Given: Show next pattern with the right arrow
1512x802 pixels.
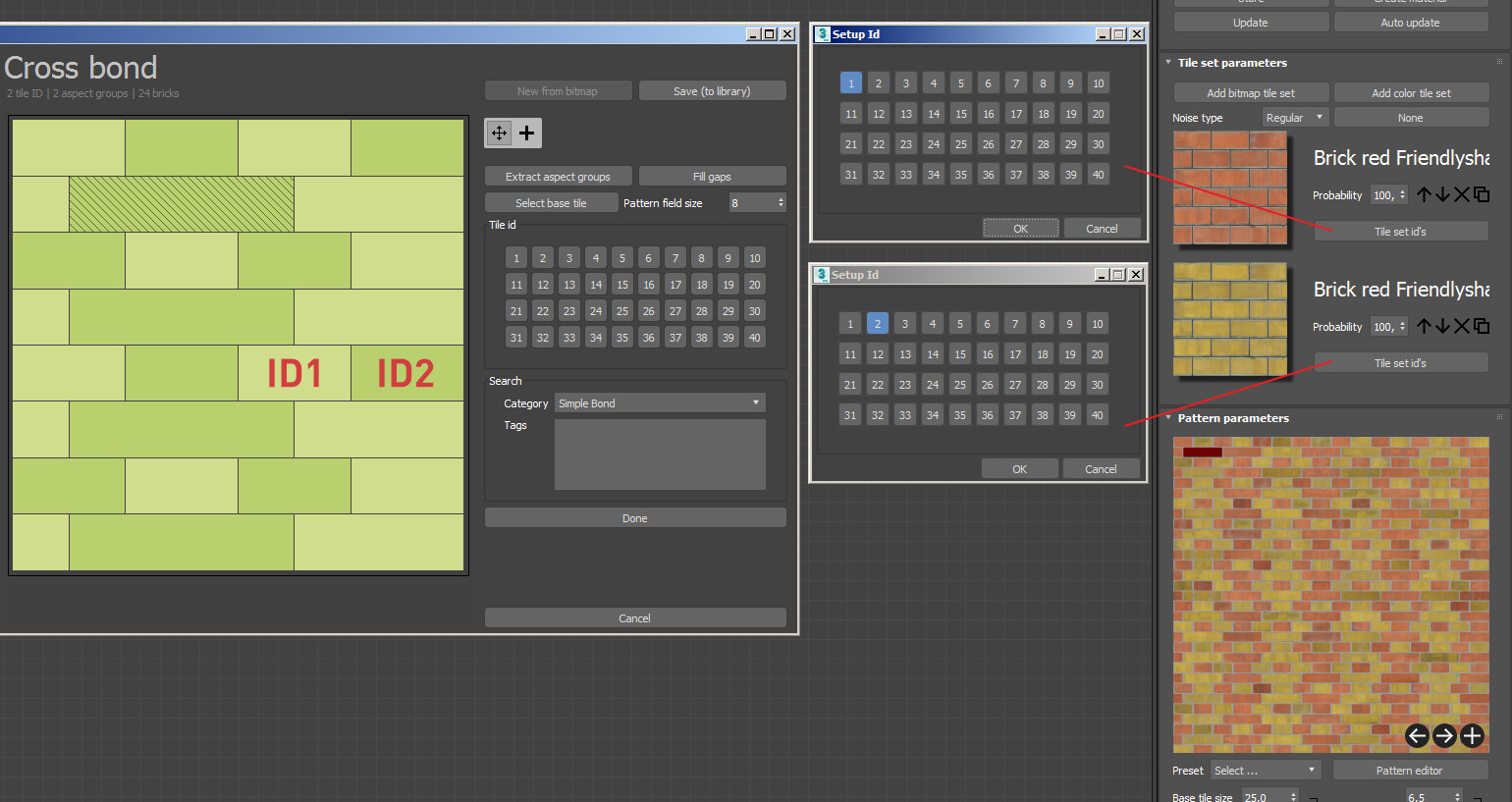Looking at the screenshot, I should pyautogui.click(x=1444, y=735).
